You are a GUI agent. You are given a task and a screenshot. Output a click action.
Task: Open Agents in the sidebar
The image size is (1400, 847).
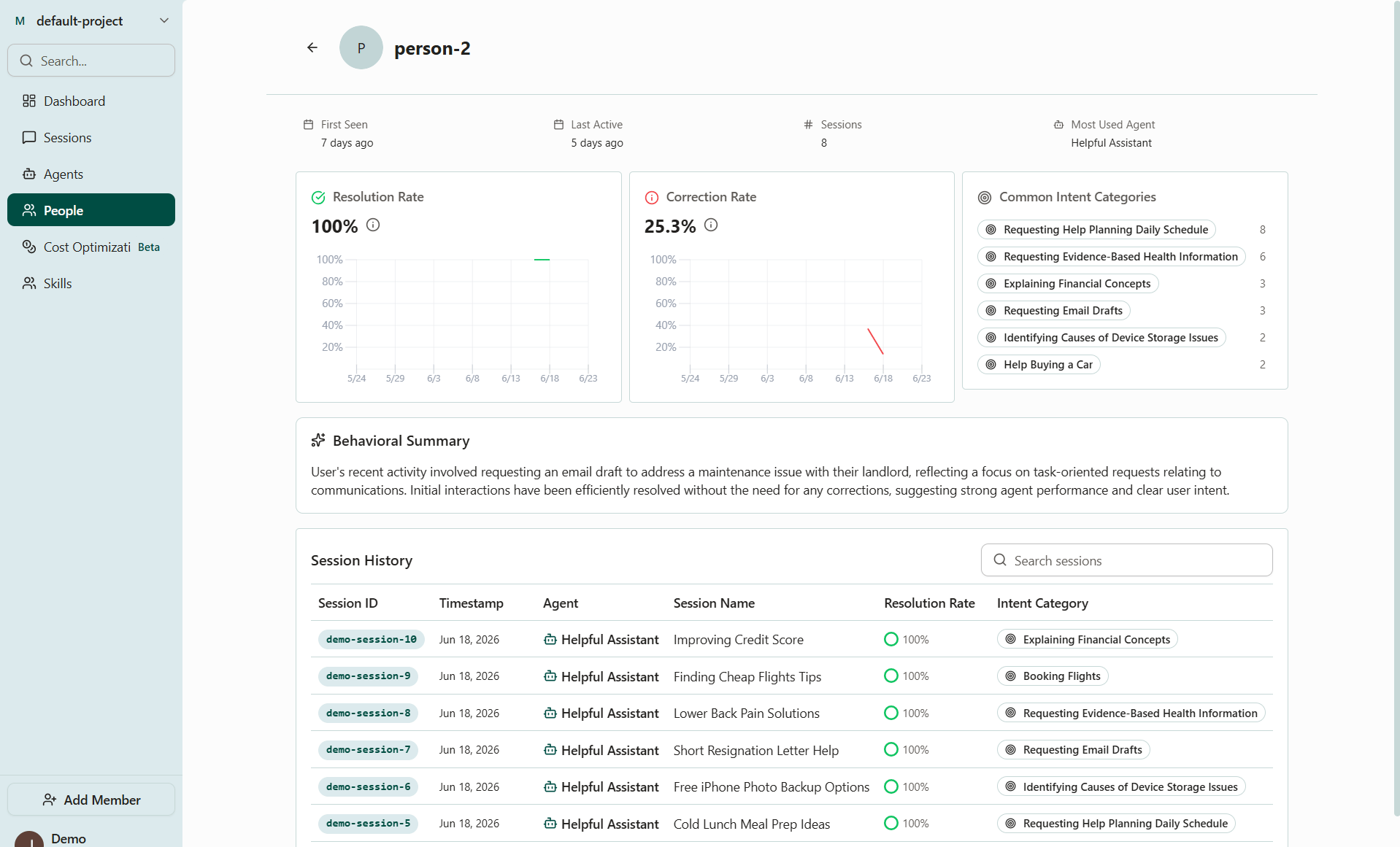91,174
